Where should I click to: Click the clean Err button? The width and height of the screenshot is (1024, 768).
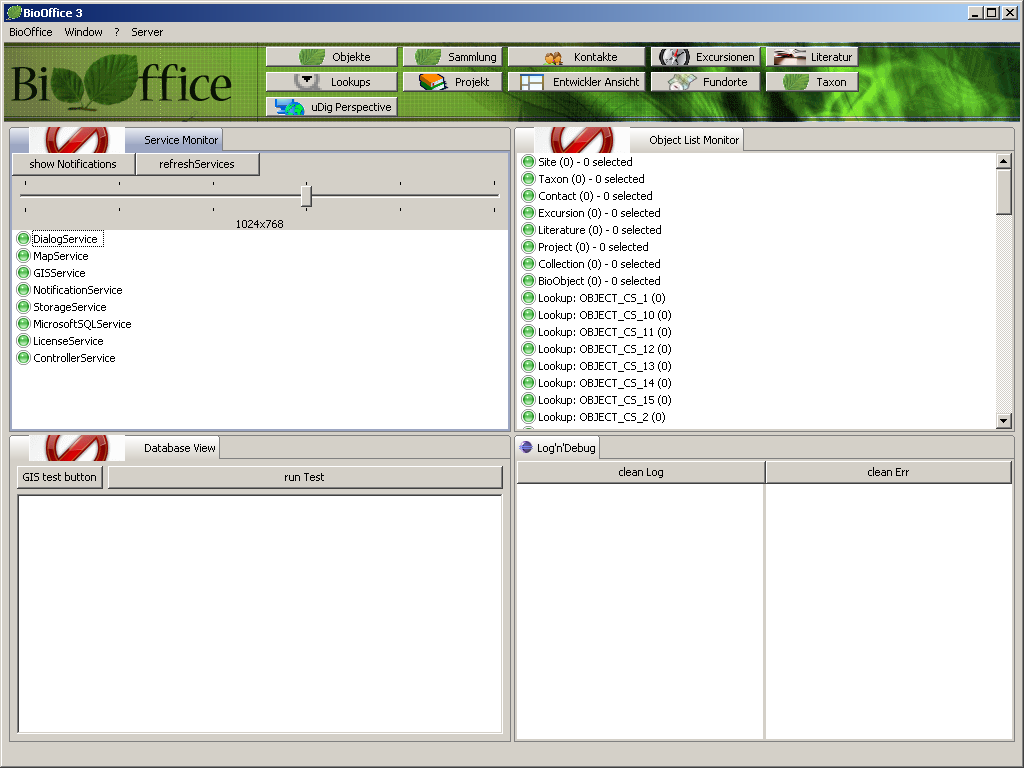[888, 472]
